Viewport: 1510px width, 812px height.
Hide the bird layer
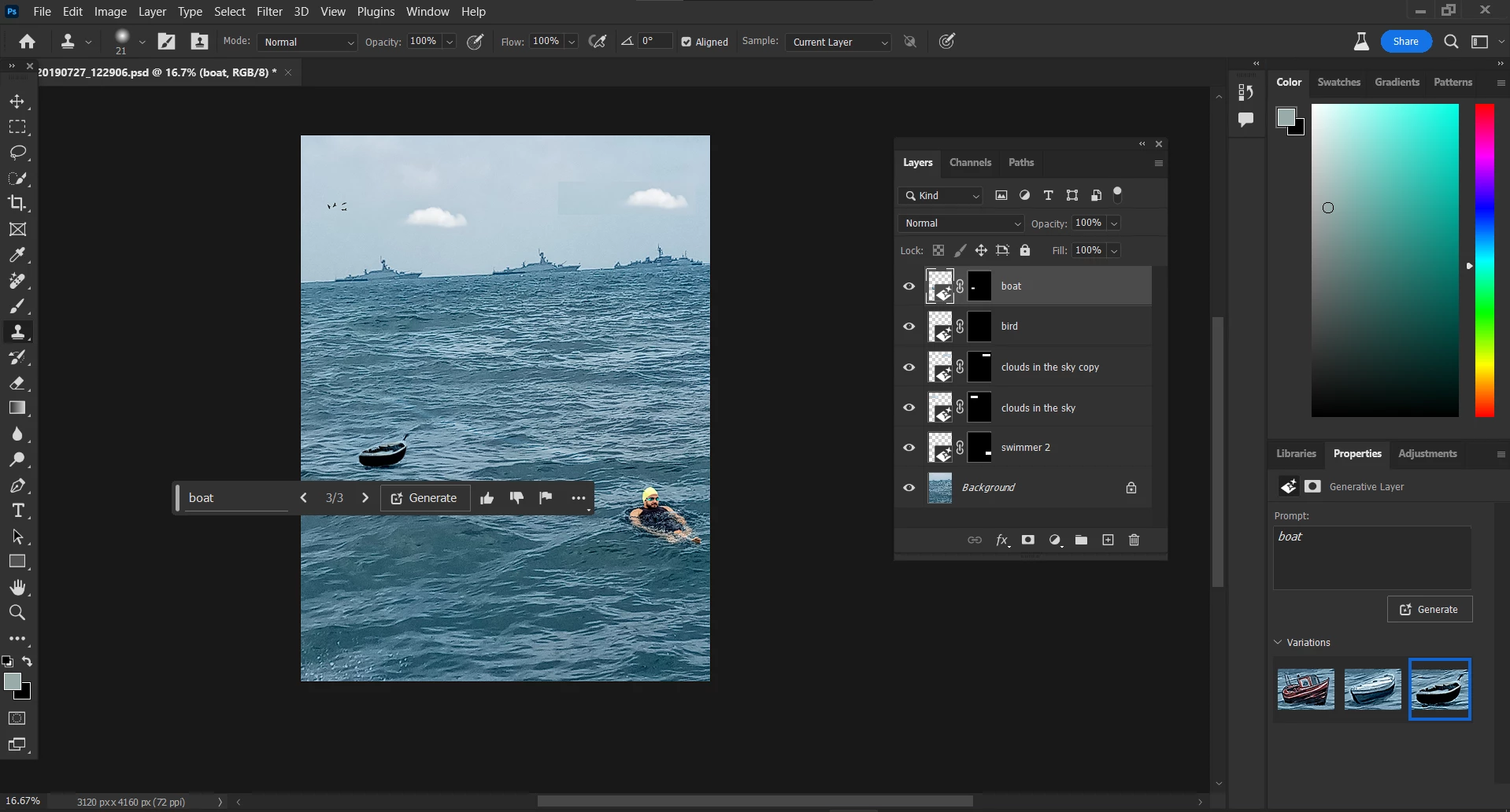909,327
